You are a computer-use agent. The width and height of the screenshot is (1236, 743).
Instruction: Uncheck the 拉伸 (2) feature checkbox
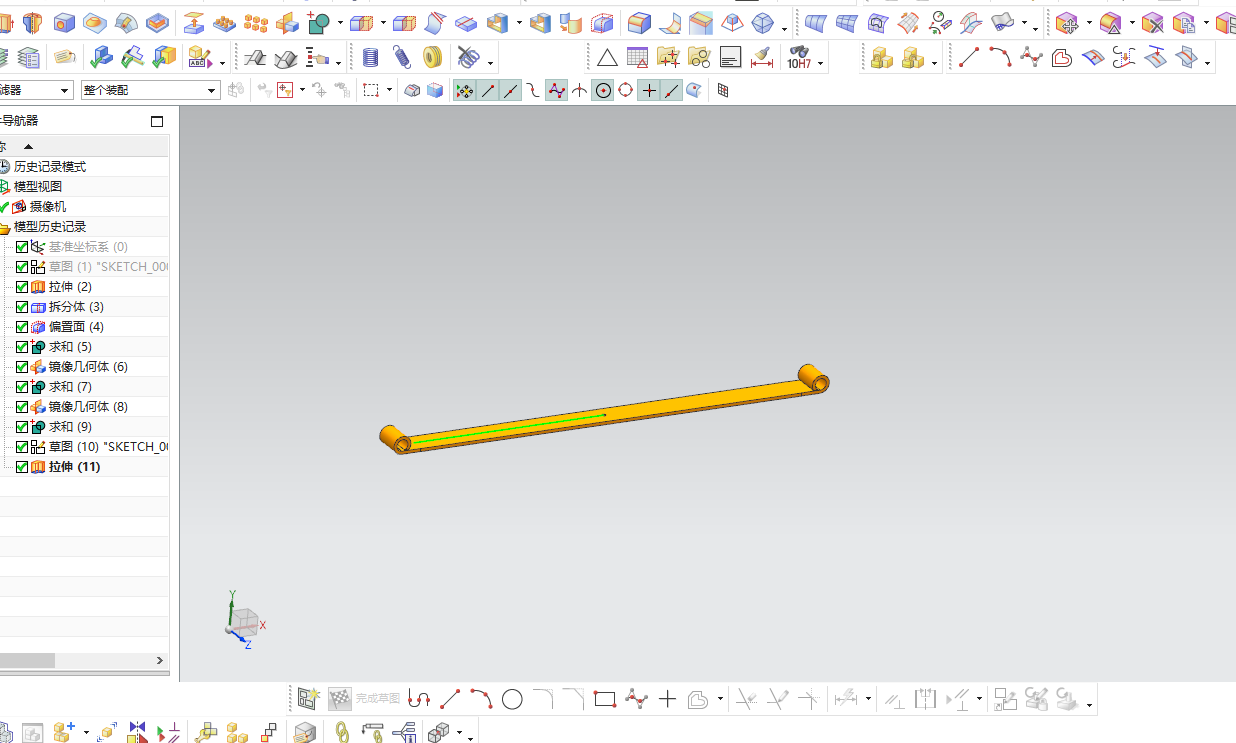(x=22, y=287)
